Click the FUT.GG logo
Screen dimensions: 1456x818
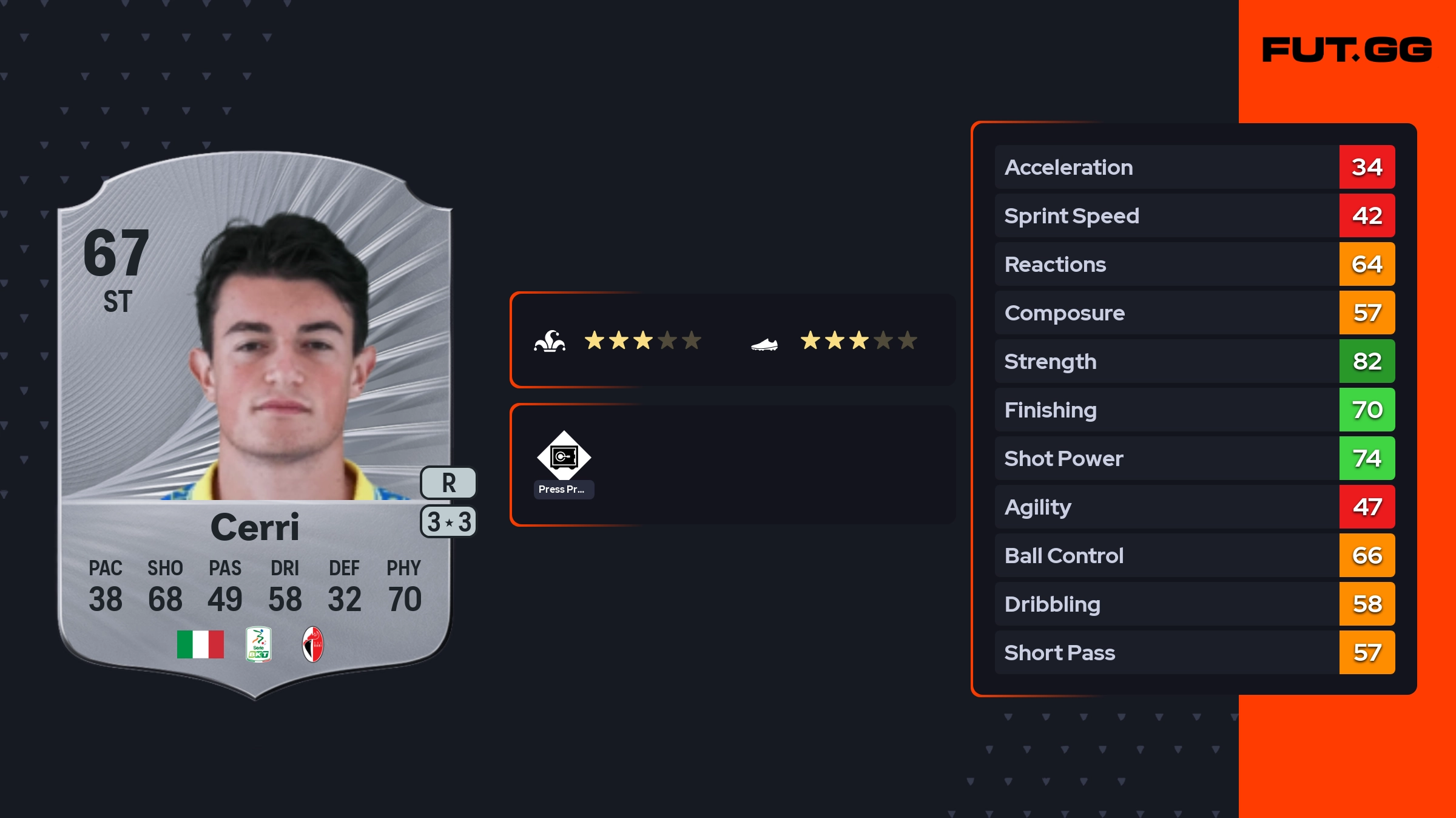[1347, 50]
